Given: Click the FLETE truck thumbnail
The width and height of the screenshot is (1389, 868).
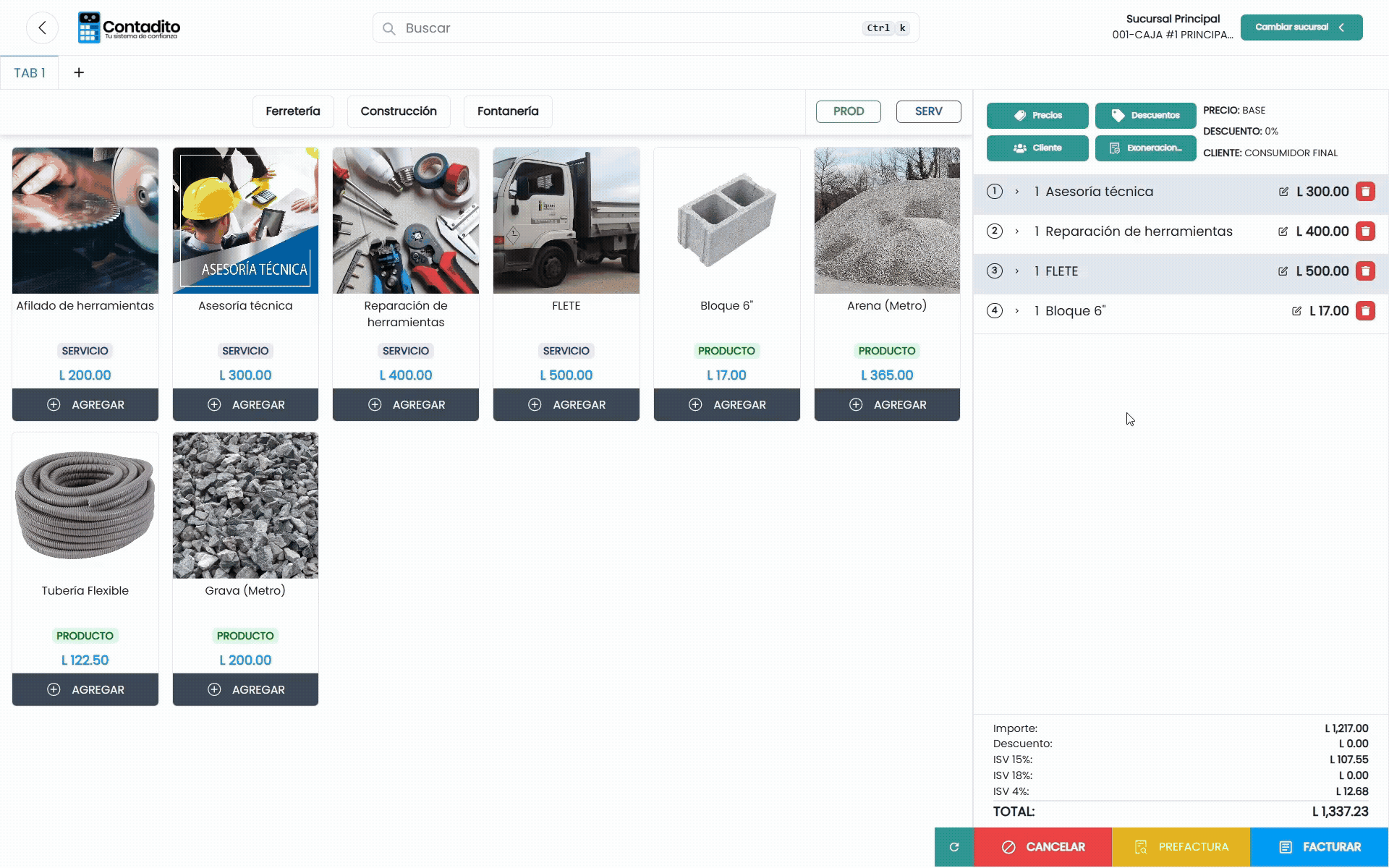Looking at the screenshot, I should pos(566,221).
